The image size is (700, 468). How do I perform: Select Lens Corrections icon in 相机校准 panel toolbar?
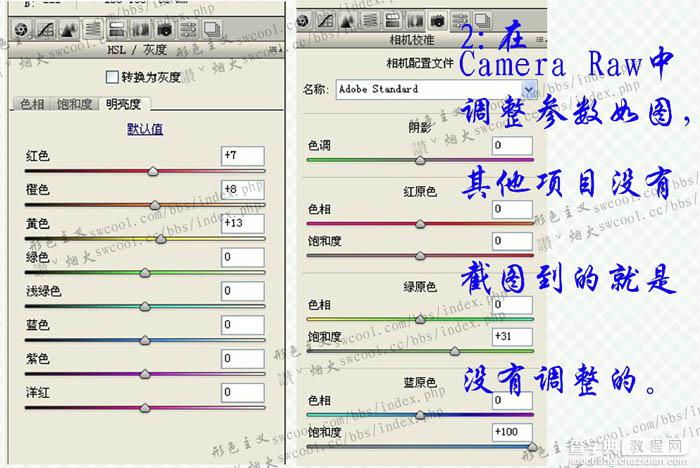coord(413,20)
